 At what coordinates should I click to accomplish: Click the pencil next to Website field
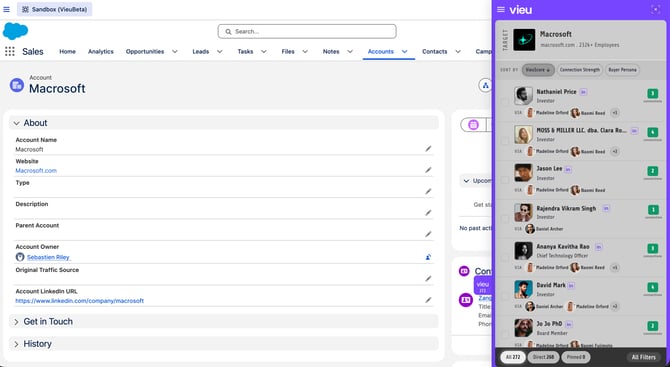428,170
